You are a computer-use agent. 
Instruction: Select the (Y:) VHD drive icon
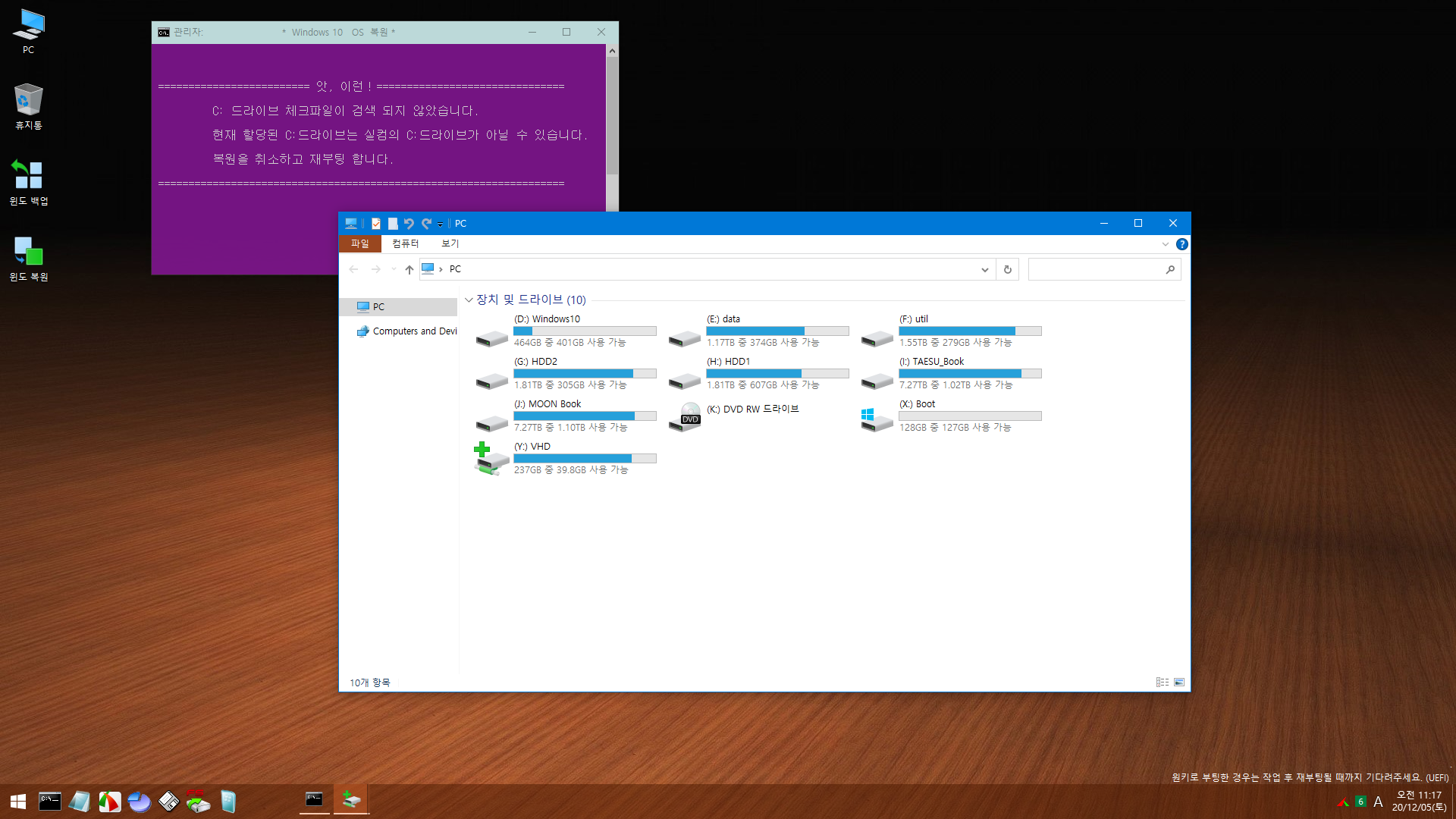tap(491, 459)
